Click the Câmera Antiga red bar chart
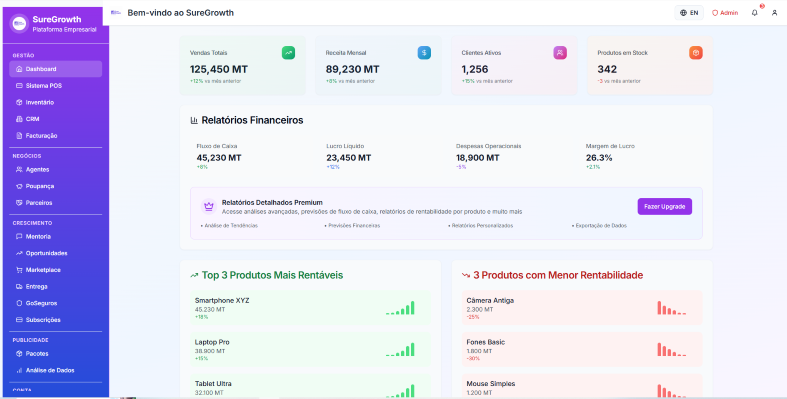 (672, 308)
